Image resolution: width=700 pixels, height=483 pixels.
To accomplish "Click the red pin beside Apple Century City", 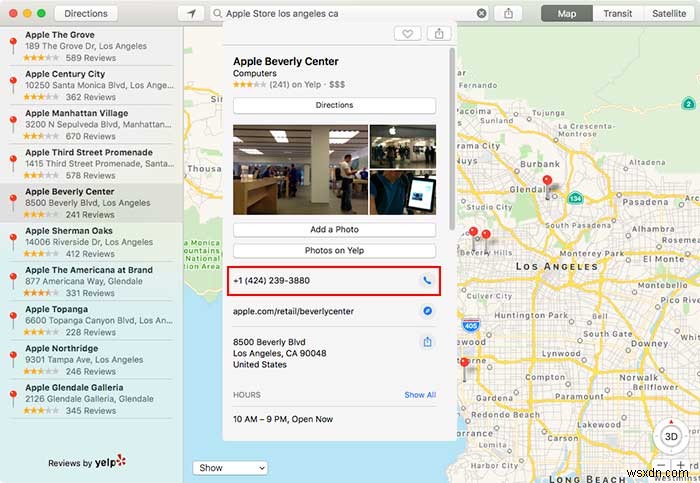I will point(13,84).
